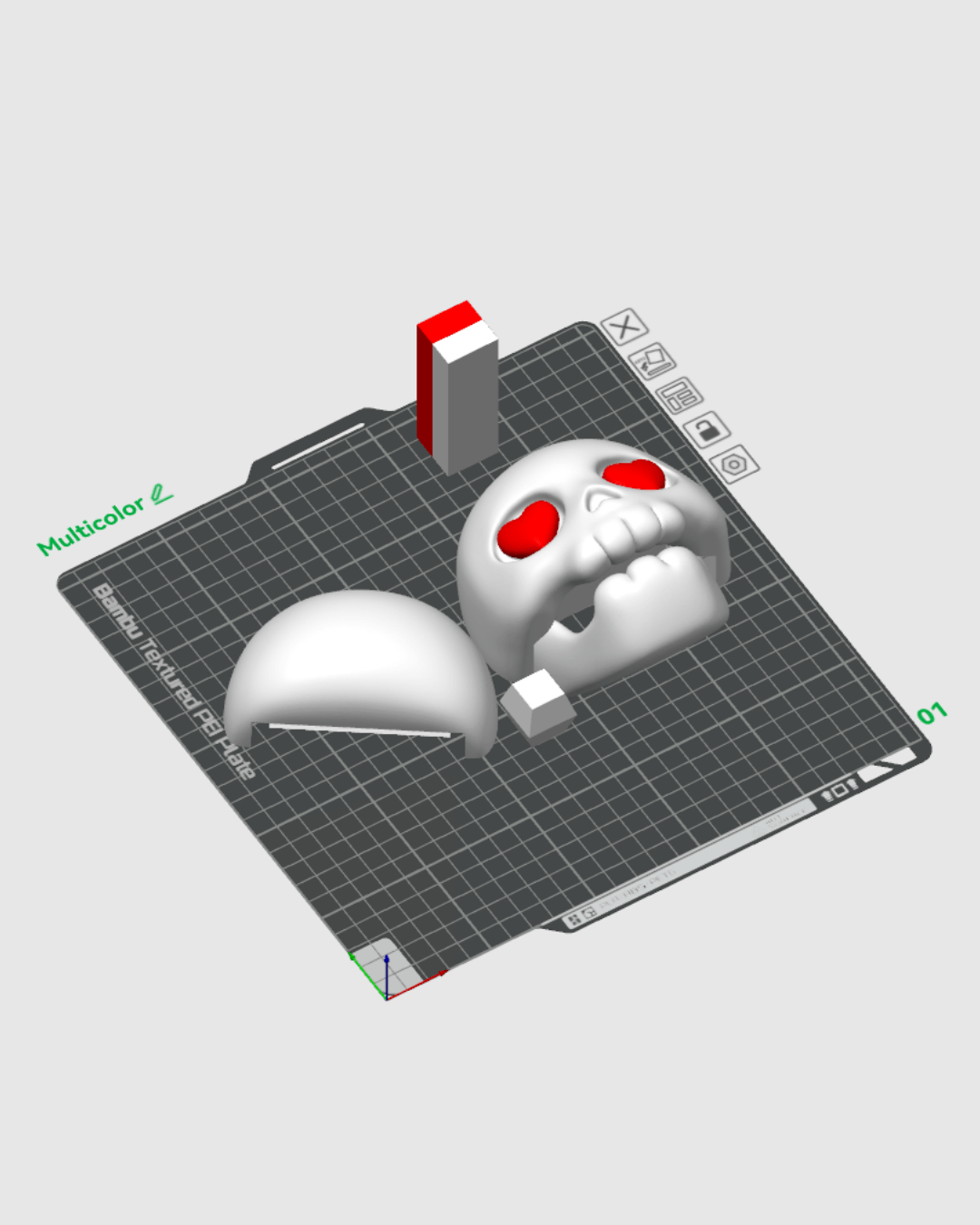Click the arrange objects plate icon

point(680,396)
